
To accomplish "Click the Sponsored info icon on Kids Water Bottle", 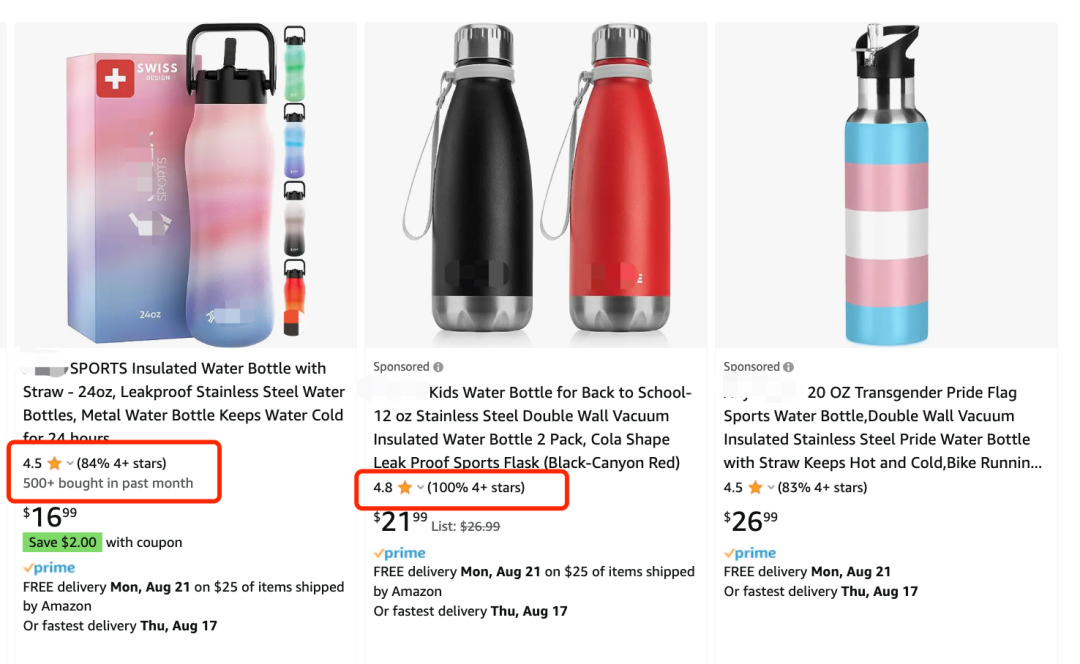I will (438, 367).
